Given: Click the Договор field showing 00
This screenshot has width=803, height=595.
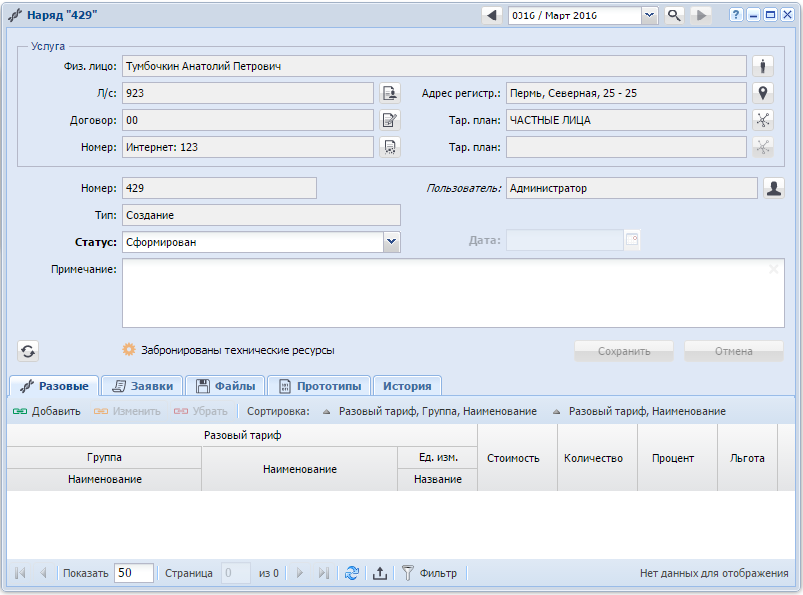Looking at the screenshot, I should point(248,120).
